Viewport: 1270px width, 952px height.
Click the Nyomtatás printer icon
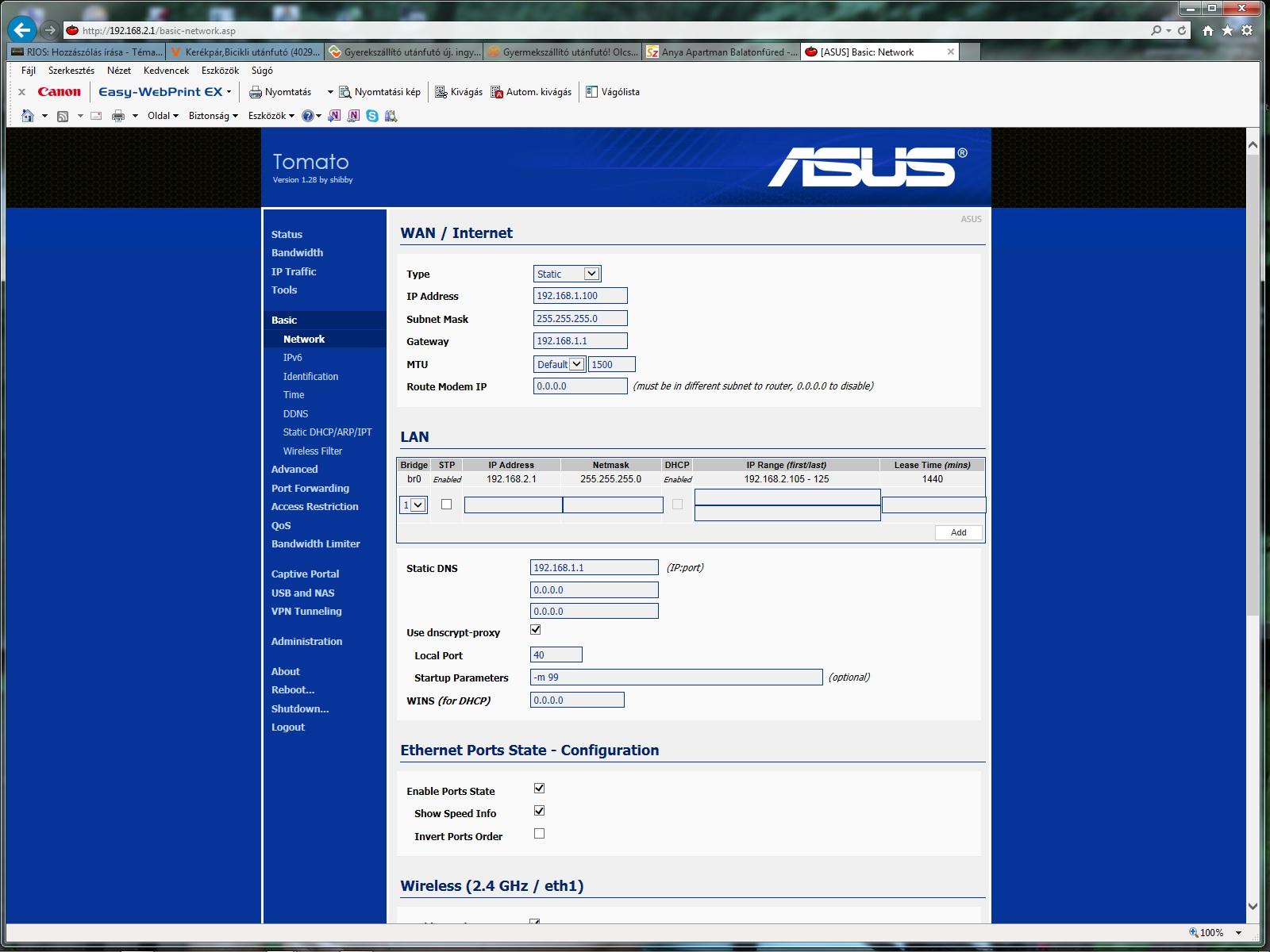256,92
